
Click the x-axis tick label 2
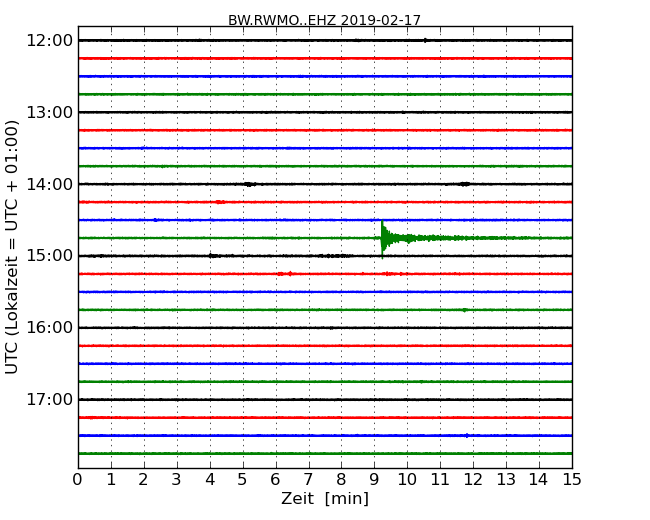(144, 480)
